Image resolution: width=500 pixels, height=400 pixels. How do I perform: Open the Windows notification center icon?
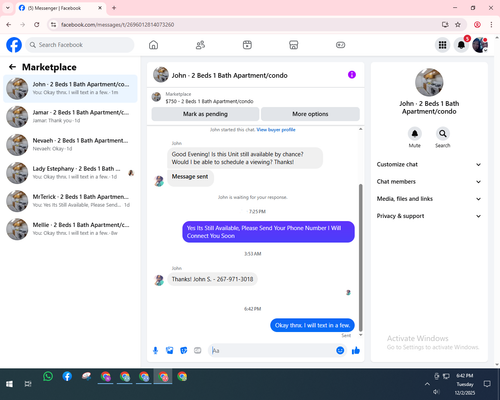coord(487,384)
